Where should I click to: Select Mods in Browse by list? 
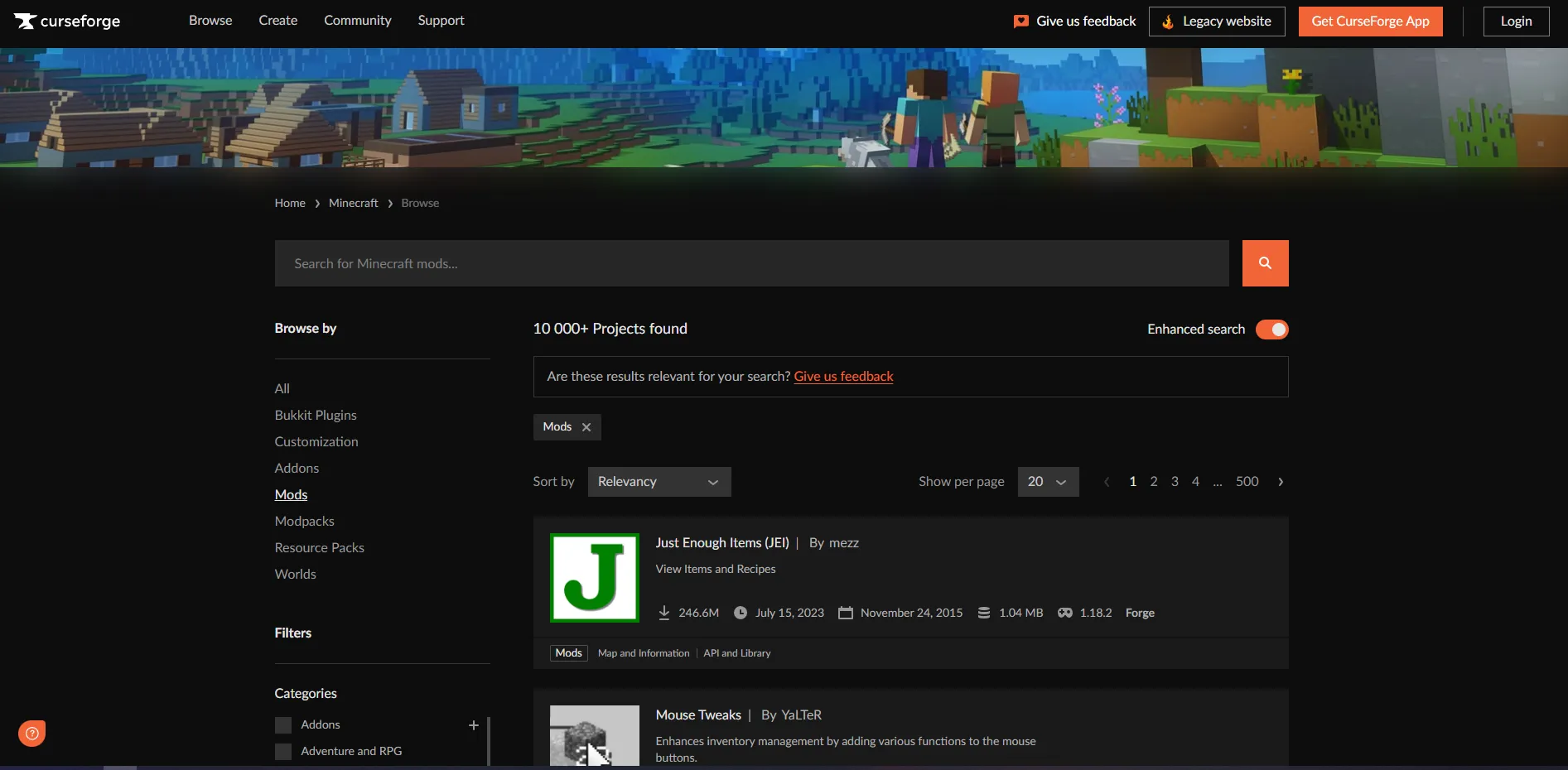coord(291,495)
